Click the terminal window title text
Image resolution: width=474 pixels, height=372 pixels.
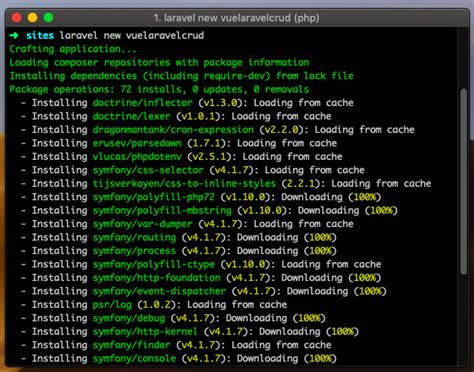(x=236, y=18)
